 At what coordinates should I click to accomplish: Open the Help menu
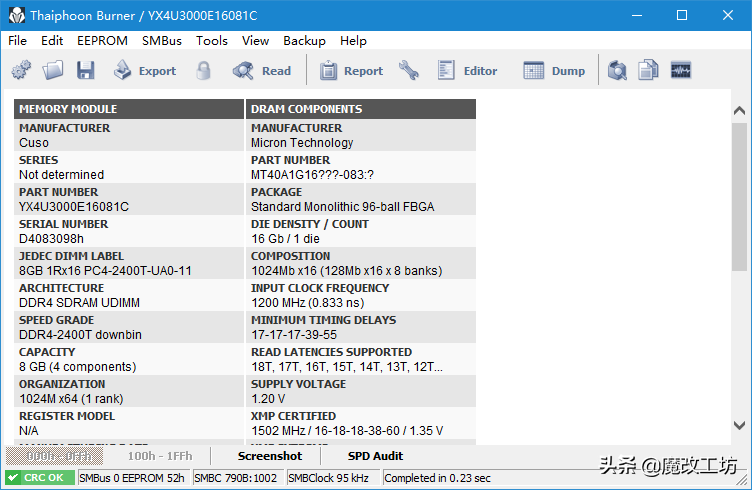353,41
